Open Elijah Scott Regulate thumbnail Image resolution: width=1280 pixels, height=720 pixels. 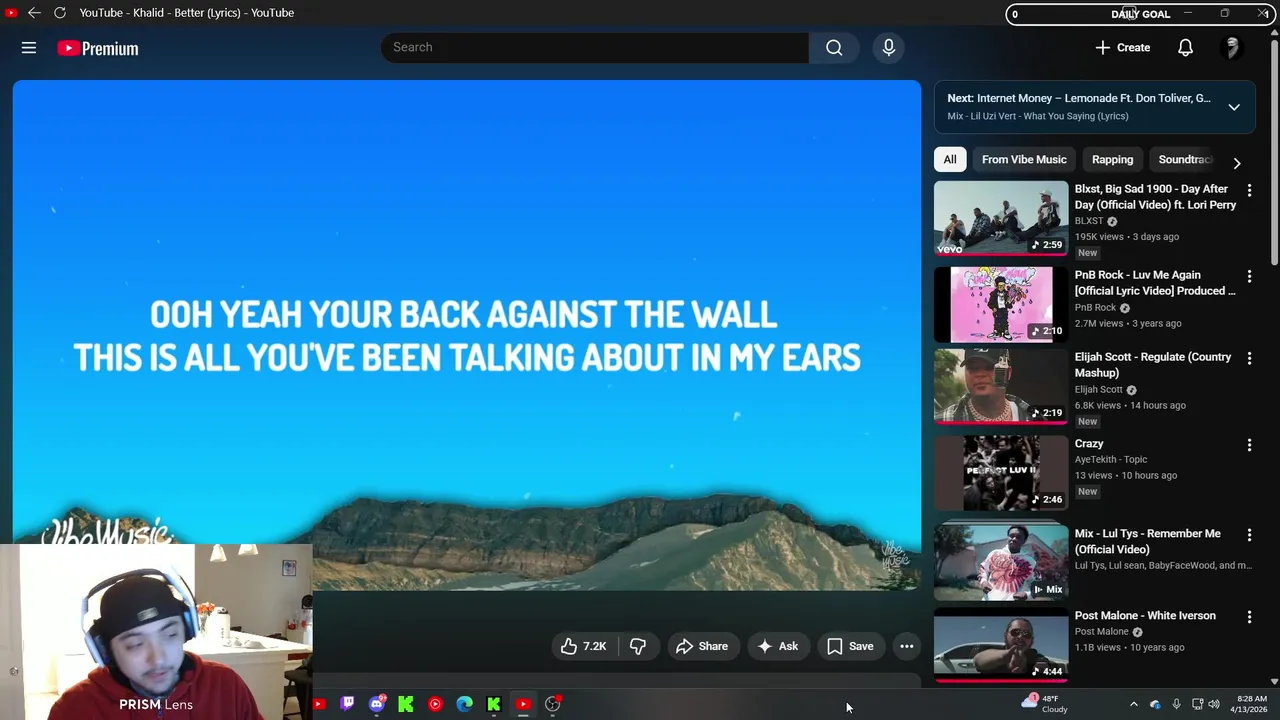tap(1001, 387)
